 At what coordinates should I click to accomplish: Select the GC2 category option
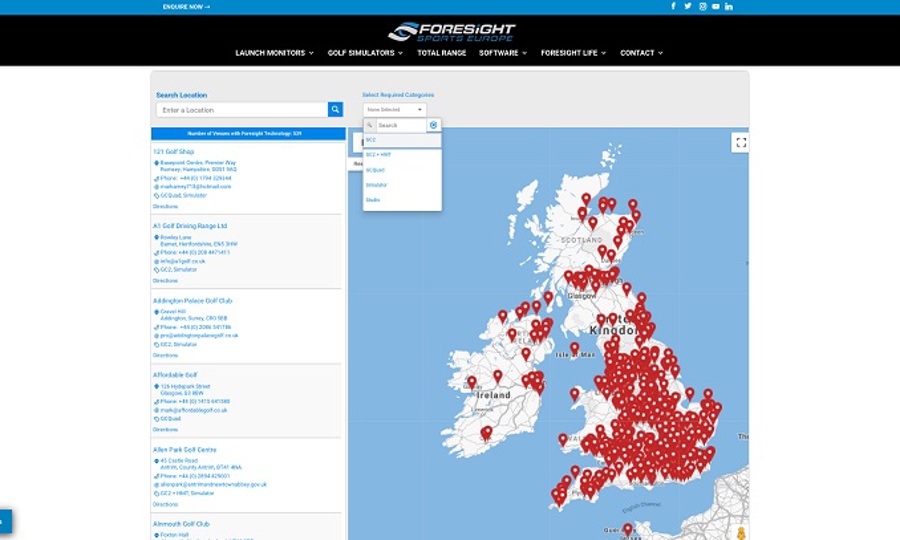pos(402,140)
